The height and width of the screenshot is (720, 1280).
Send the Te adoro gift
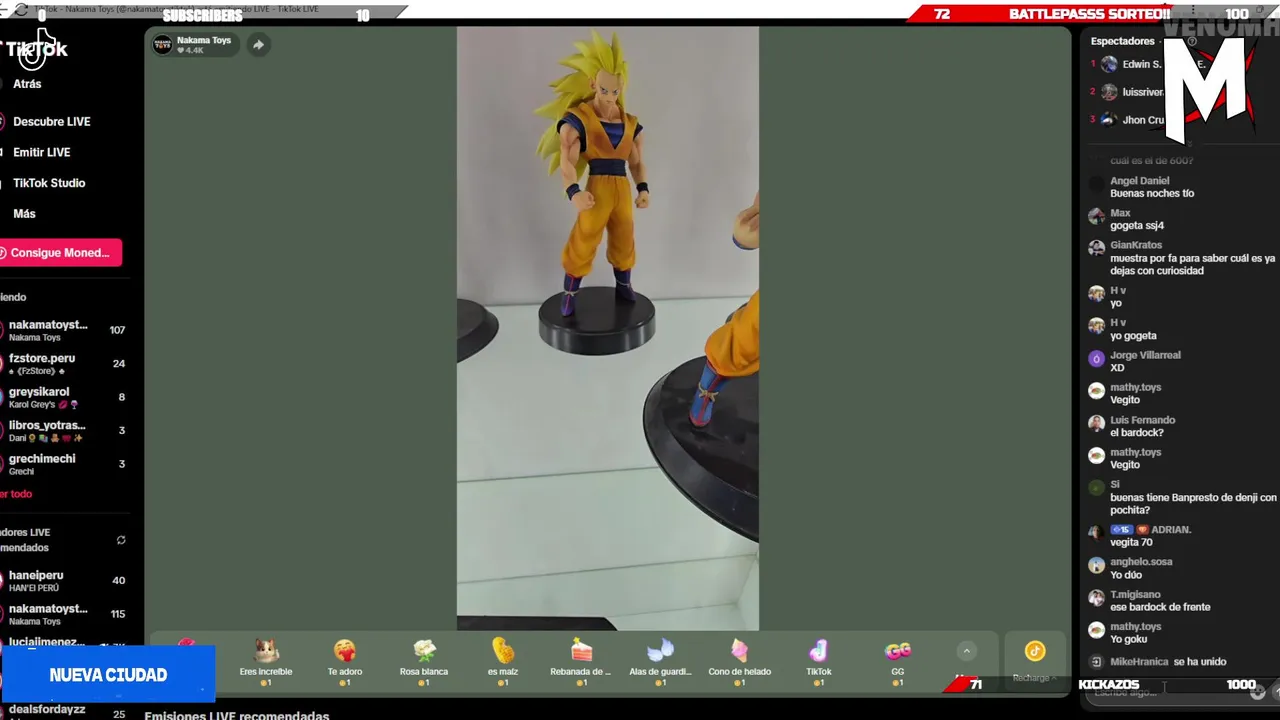(345, 662)
